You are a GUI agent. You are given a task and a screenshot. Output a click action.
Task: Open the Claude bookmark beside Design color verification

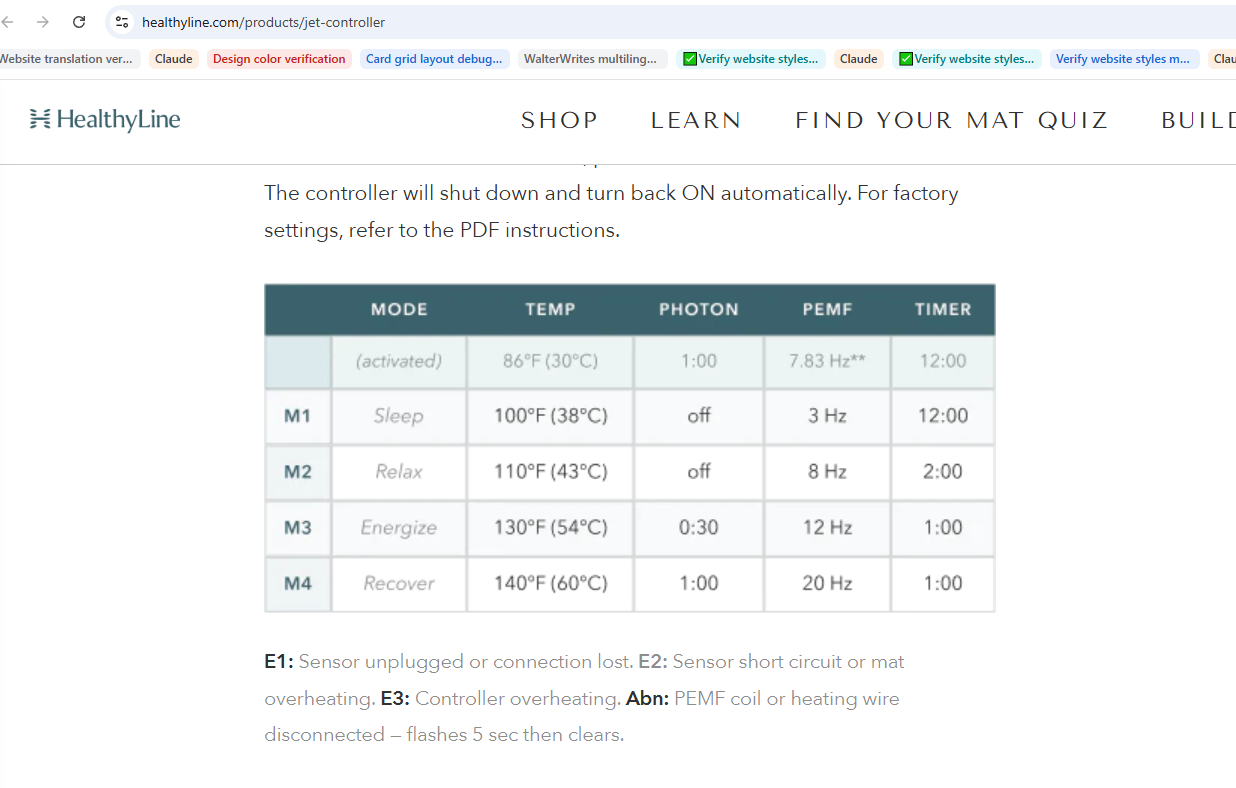[173, 59]
